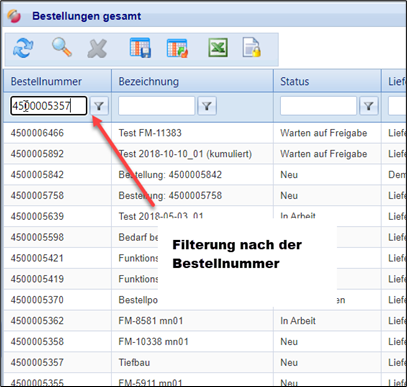407x387 pixels.
Task: Click In Arbeit status in row 4500005362
Action: [x=298, y=321]
